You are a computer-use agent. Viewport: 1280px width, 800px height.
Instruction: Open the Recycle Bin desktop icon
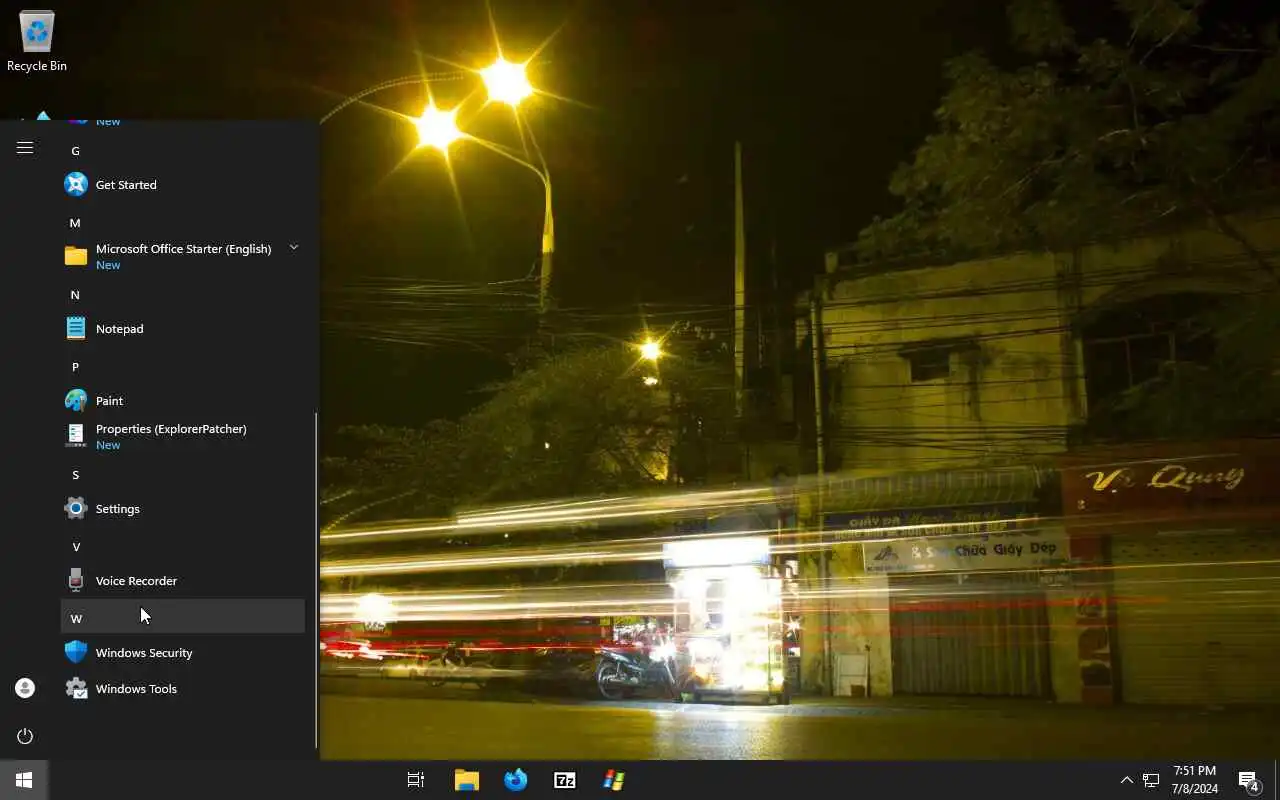pyautogui.click(x=37, y=42)
